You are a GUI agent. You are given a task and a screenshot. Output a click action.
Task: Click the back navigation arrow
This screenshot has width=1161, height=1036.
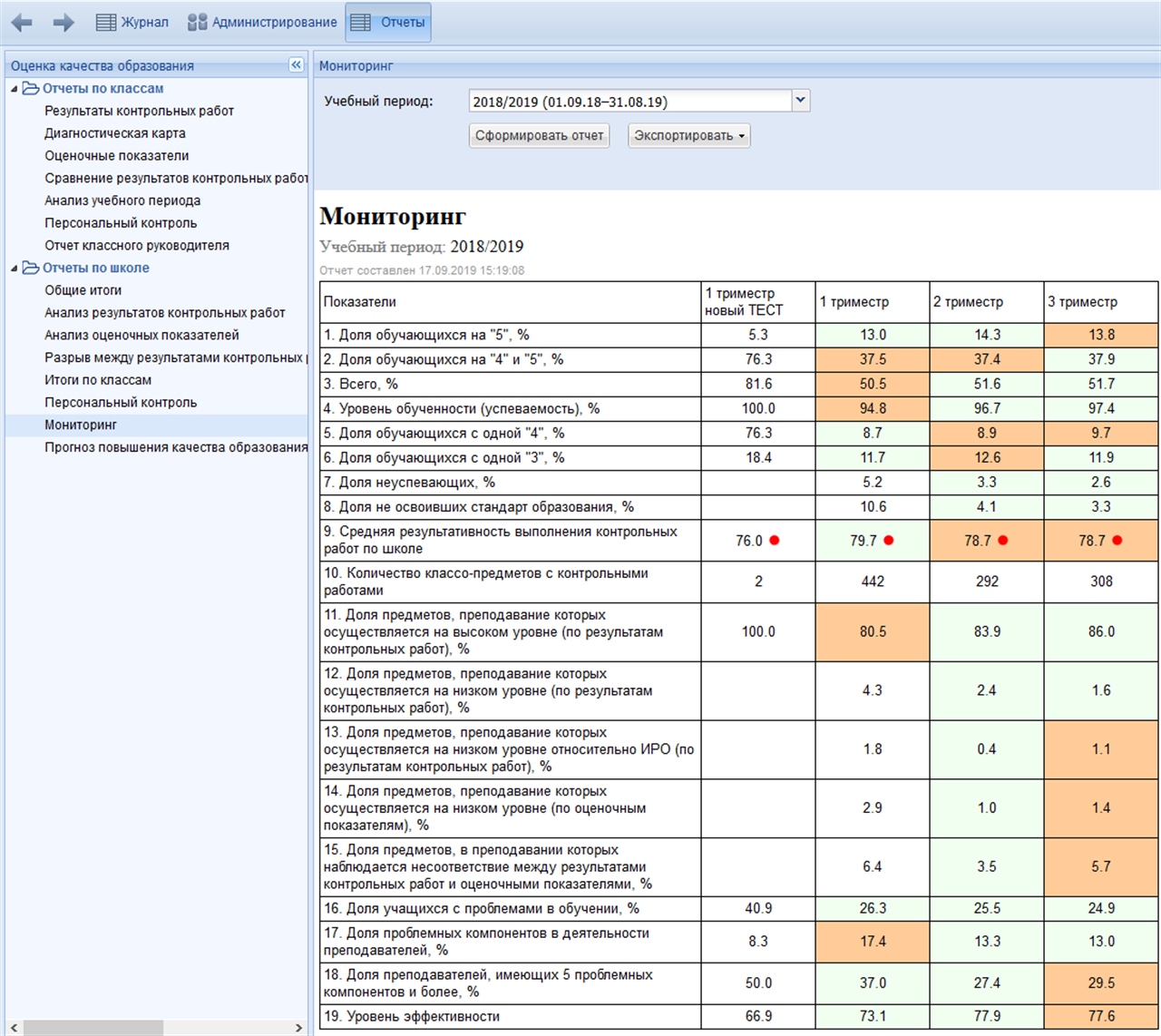tap(22, 23)
